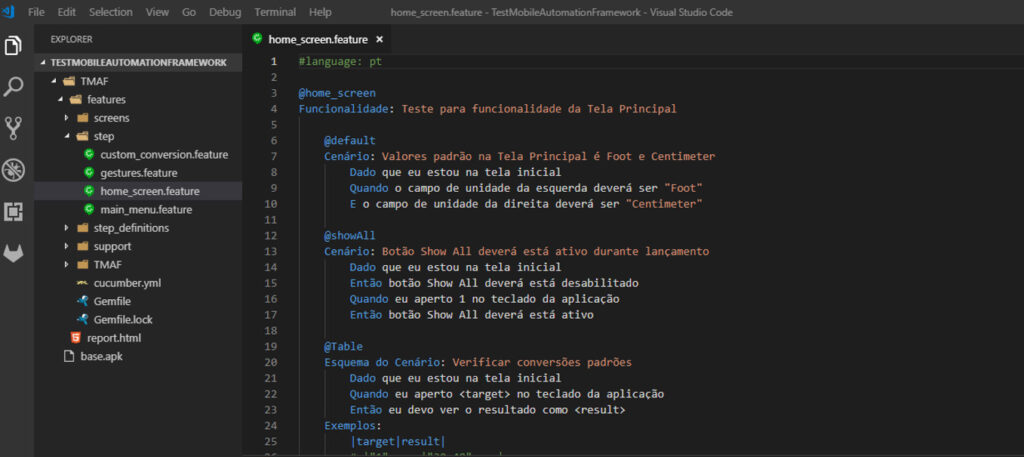Collapse the TESTMOBILEAUTOMATIONFRAMEWORK root section
The height and width of the screenshot is (457, 1024).
tap(44, 63)
